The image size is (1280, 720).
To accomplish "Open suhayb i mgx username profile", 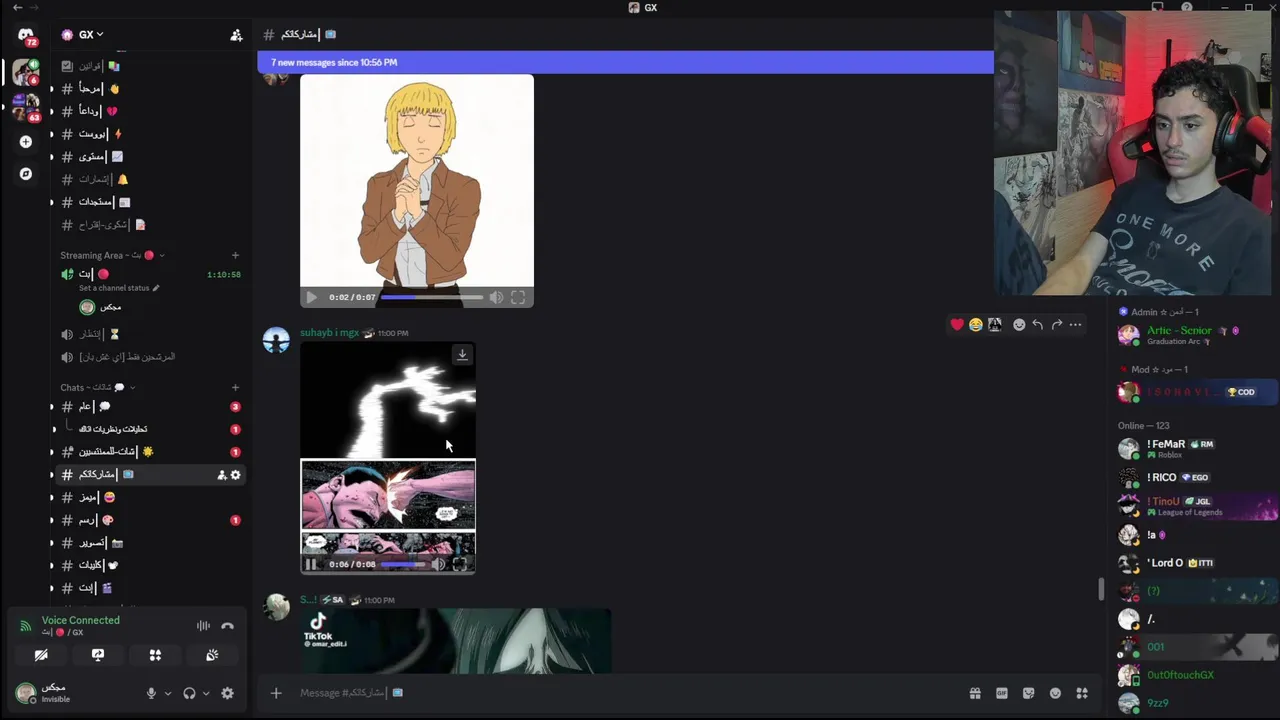I will (x=329, y=333).
